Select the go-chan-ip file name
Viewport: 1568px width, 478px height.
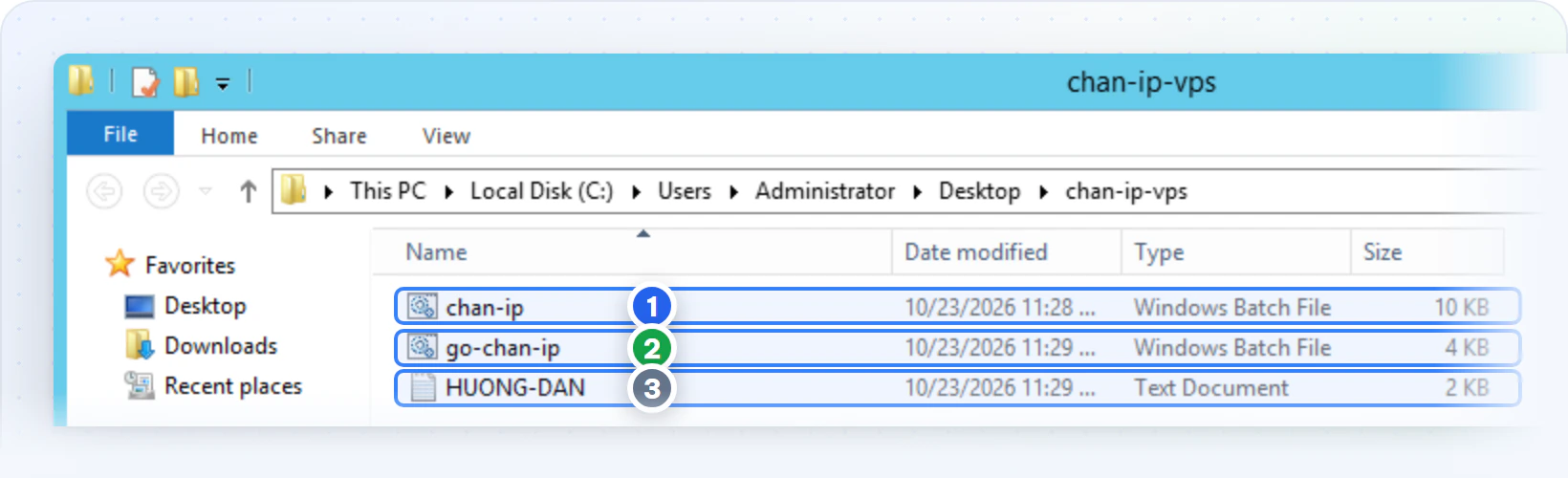point(503,348)
